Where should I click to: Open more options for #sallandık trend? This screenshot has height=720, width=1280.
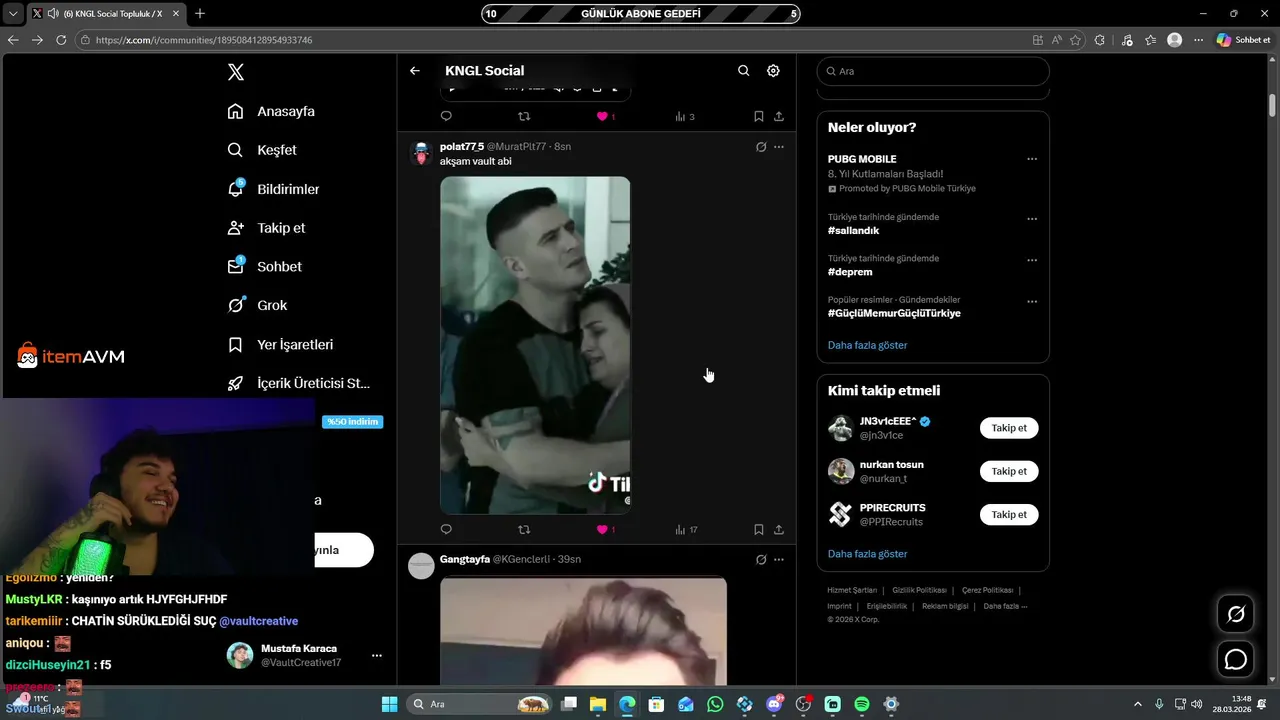[x=1032, y=219]
